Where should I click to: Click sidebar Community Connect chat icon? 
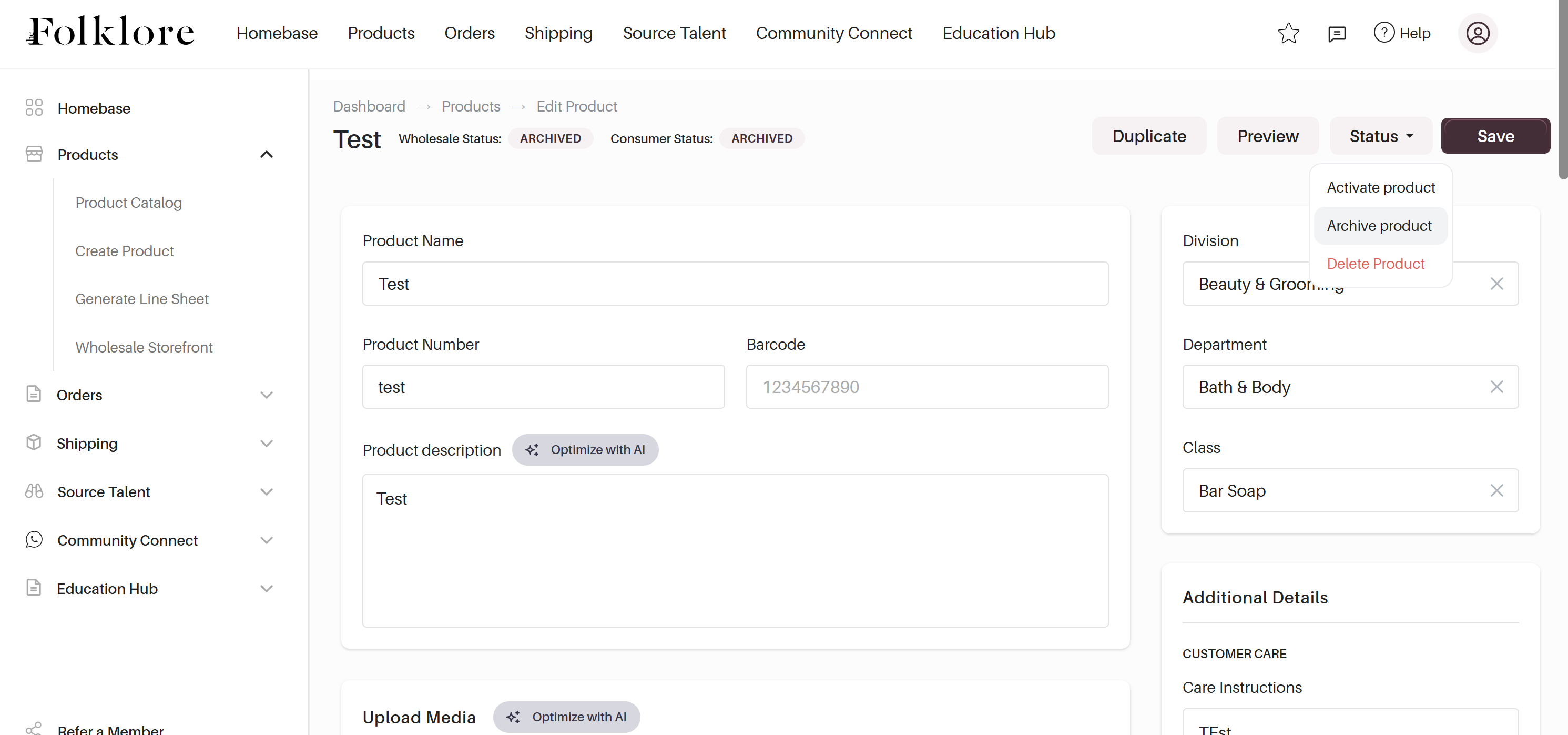pos(34,539)
